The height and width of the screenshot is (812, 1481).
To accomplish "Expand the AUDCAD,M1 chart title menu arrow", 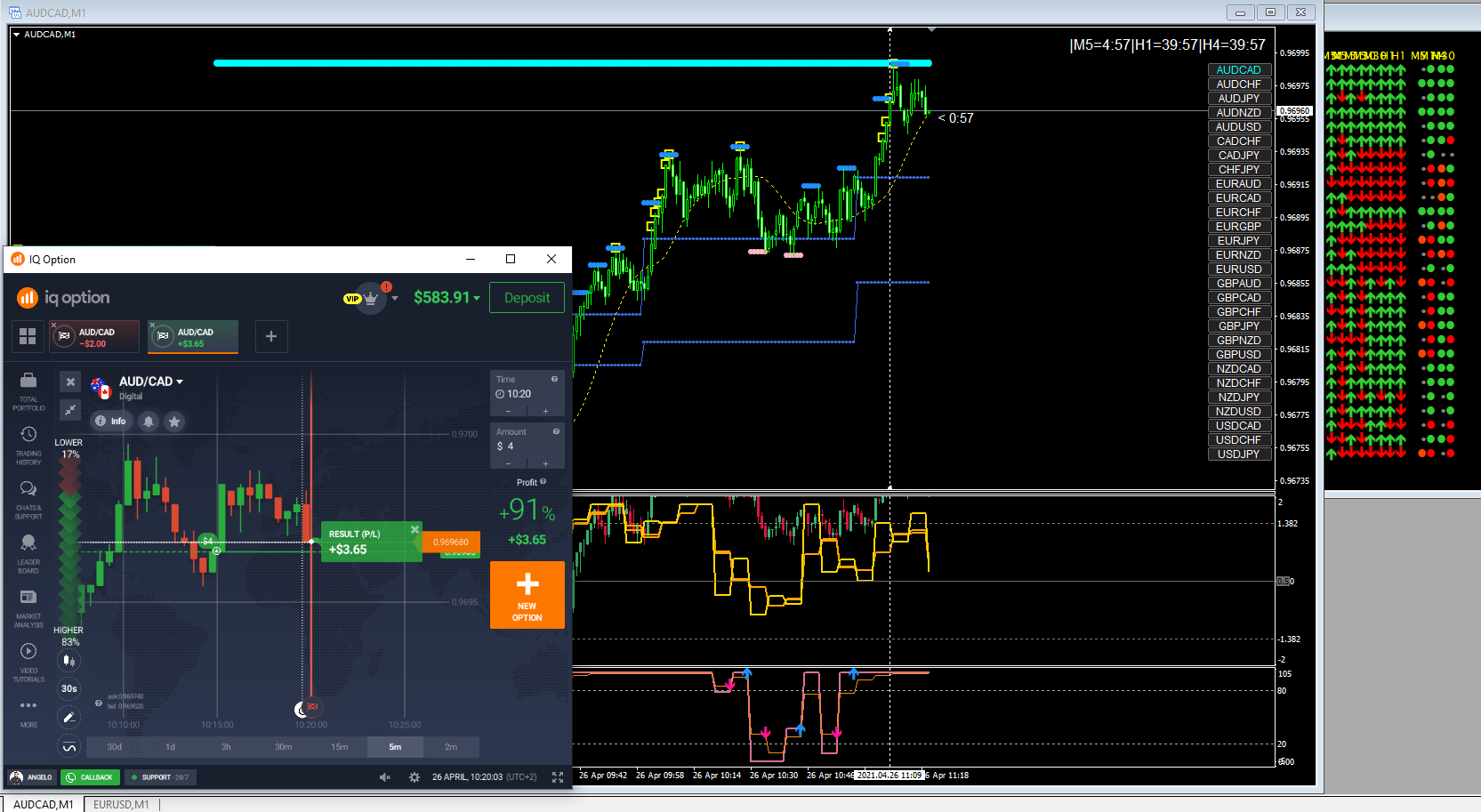I will click(16, 35).
